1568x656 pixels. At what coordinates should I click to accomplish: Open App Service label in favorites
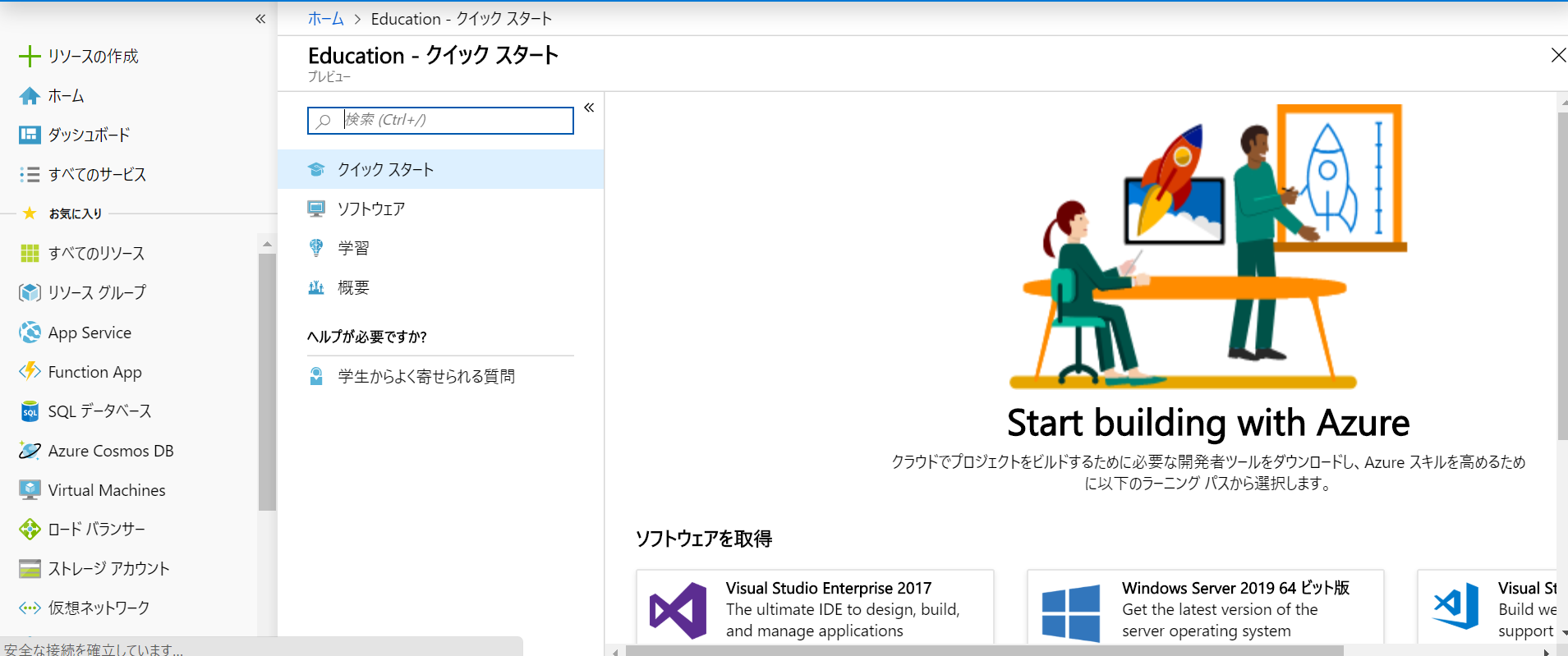[x=90, y=333]
